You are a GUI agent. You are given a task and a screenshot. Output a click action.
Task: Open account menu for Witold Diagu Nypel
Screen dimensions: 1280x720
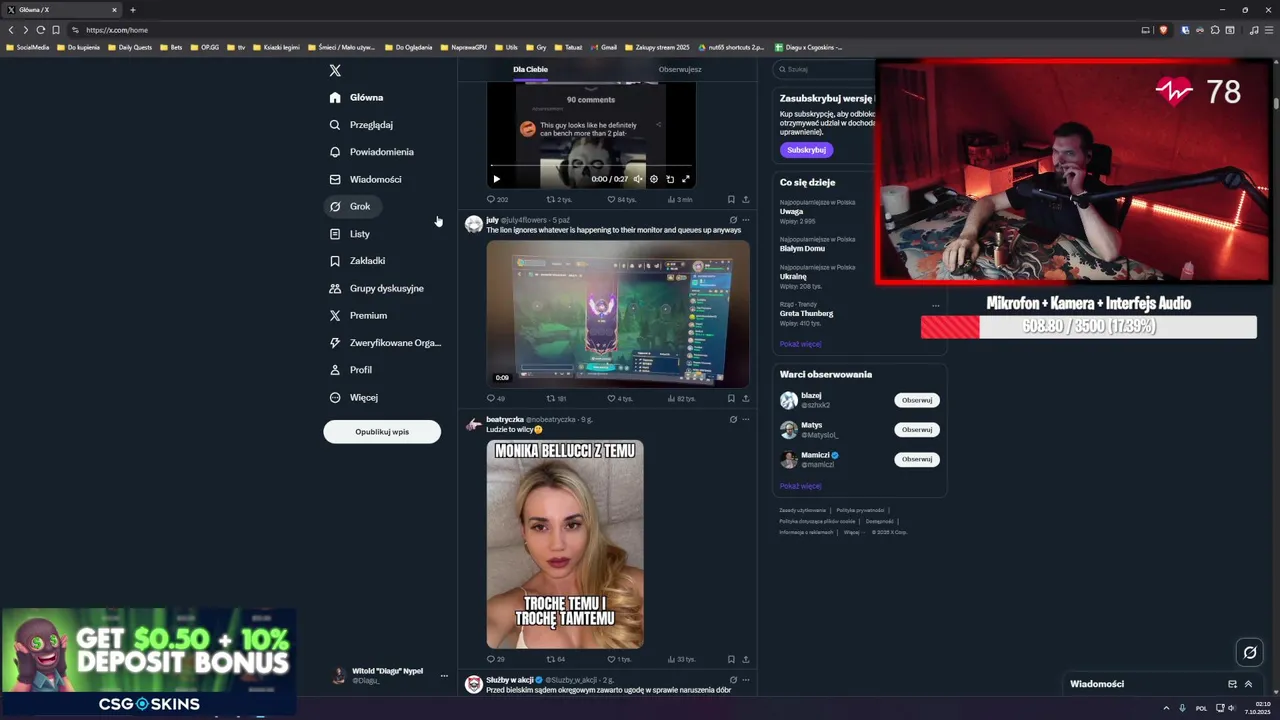(390, 675)
